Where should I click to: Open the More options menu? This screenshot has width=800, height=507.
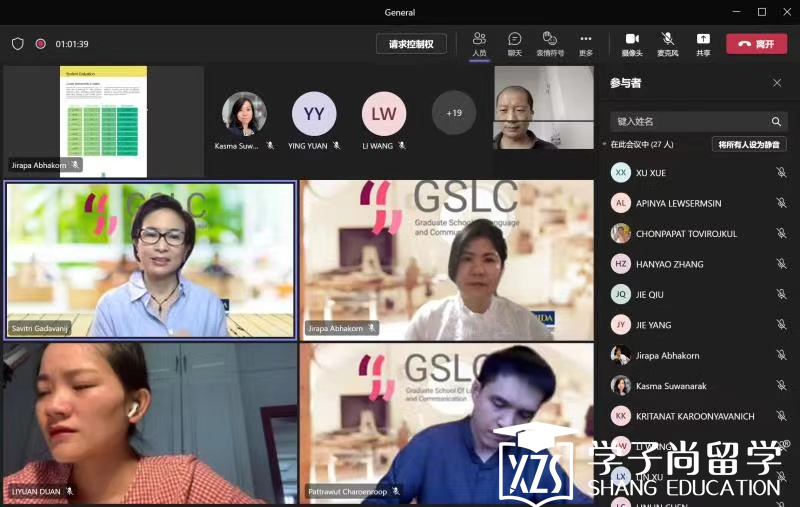coord(586,44)
